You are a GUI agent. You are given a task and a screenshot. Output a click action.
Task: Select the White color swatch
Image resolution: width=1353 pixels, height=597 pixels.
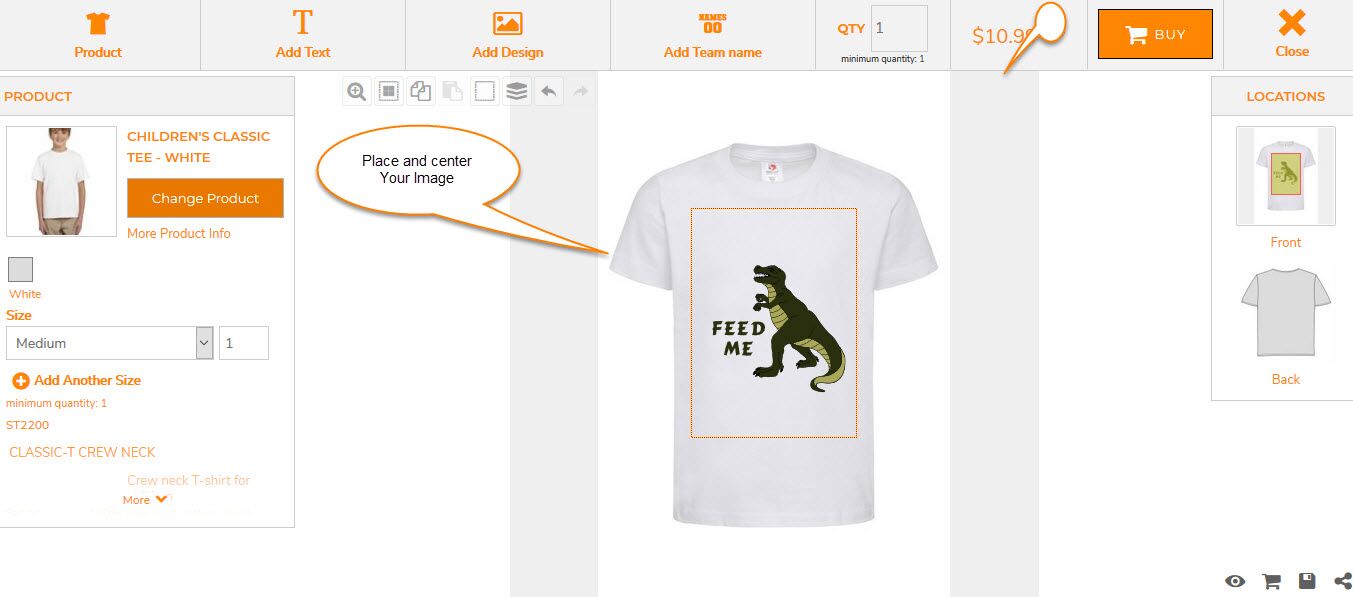point(21,269)
